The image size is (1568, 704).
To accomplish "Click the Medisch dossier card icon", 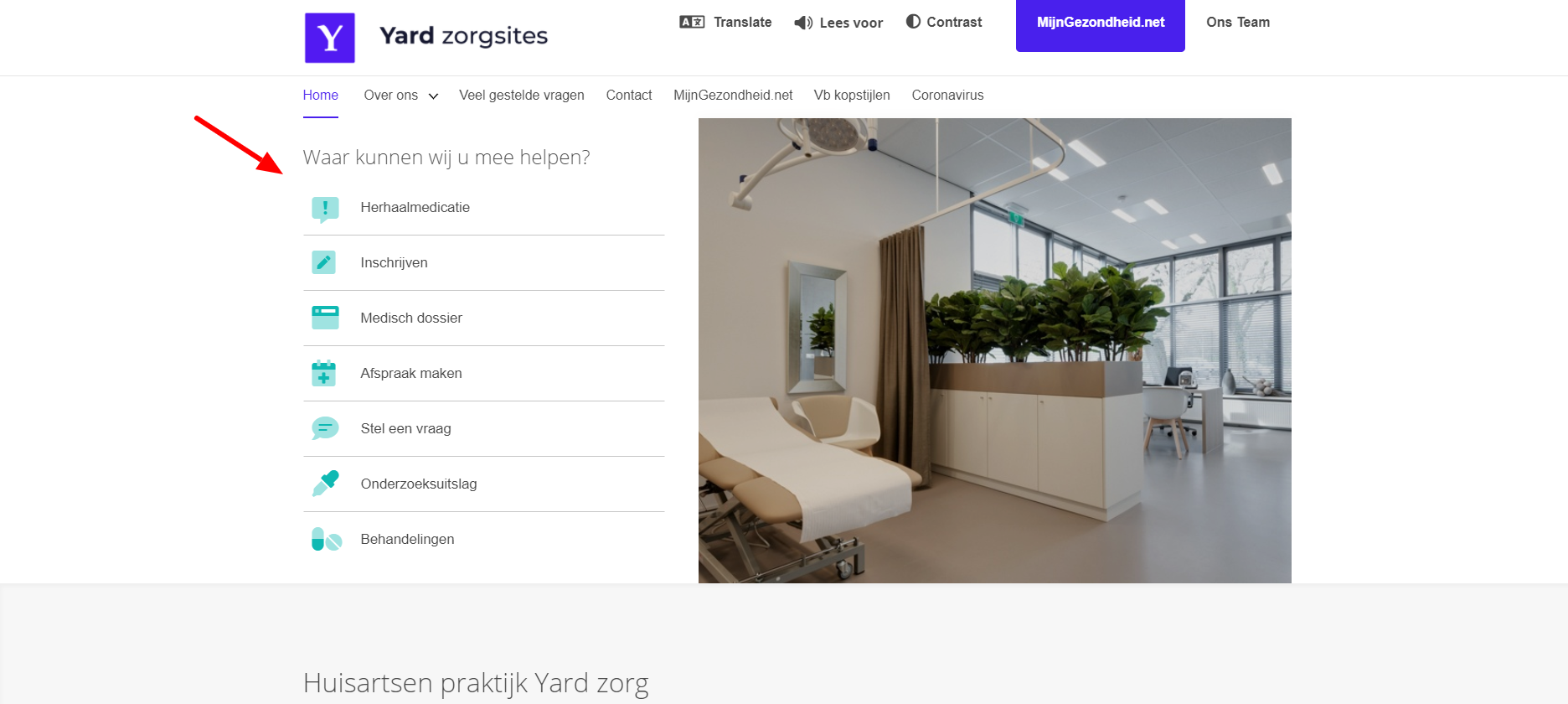I will 325,318.
